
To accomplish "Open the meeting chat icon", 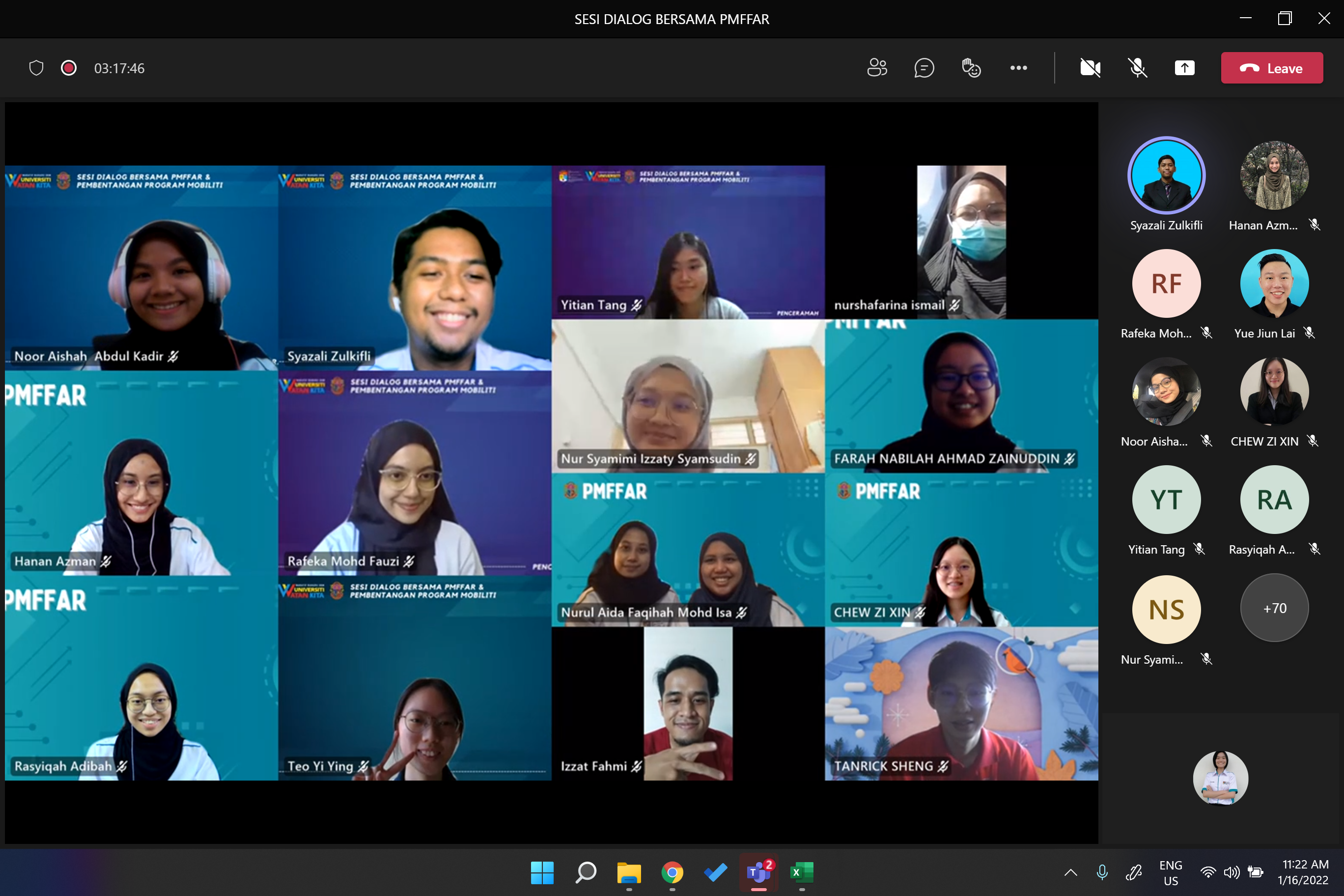I will click(x=924, y=68).
